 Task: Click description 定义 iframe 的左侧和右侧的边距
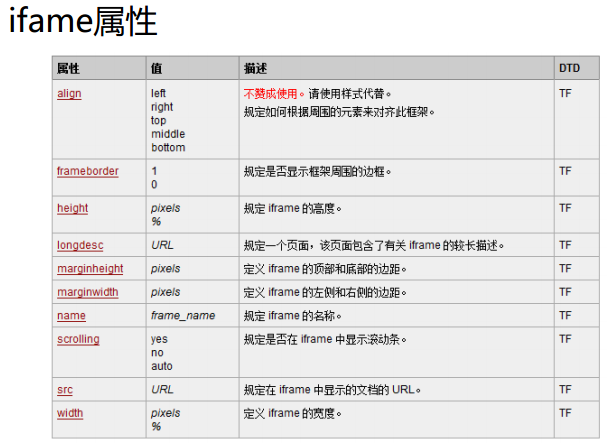pos(325,292)
